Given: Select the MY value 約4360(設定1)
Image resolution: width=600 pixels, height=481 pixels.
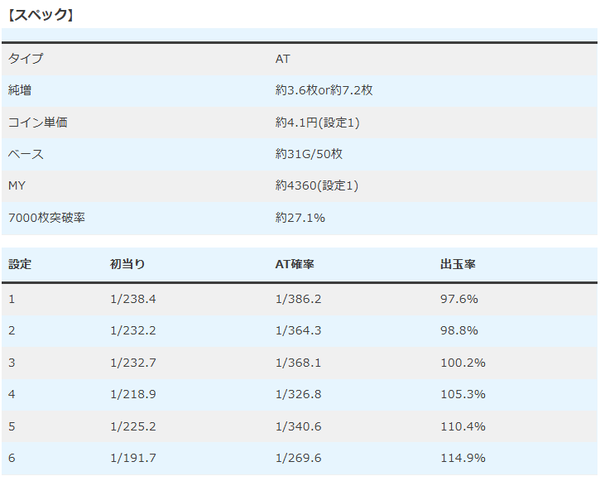Looking at the screenshot, I should click(x=317, y=186).
